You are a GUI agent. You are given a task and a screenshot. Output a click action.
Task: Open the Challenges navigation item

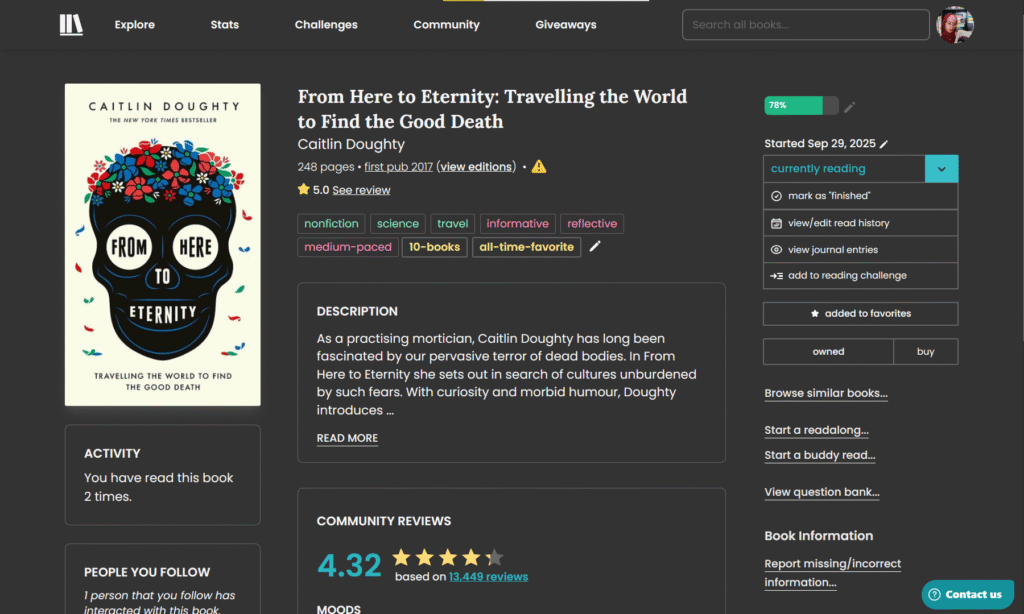coord(326,25)
